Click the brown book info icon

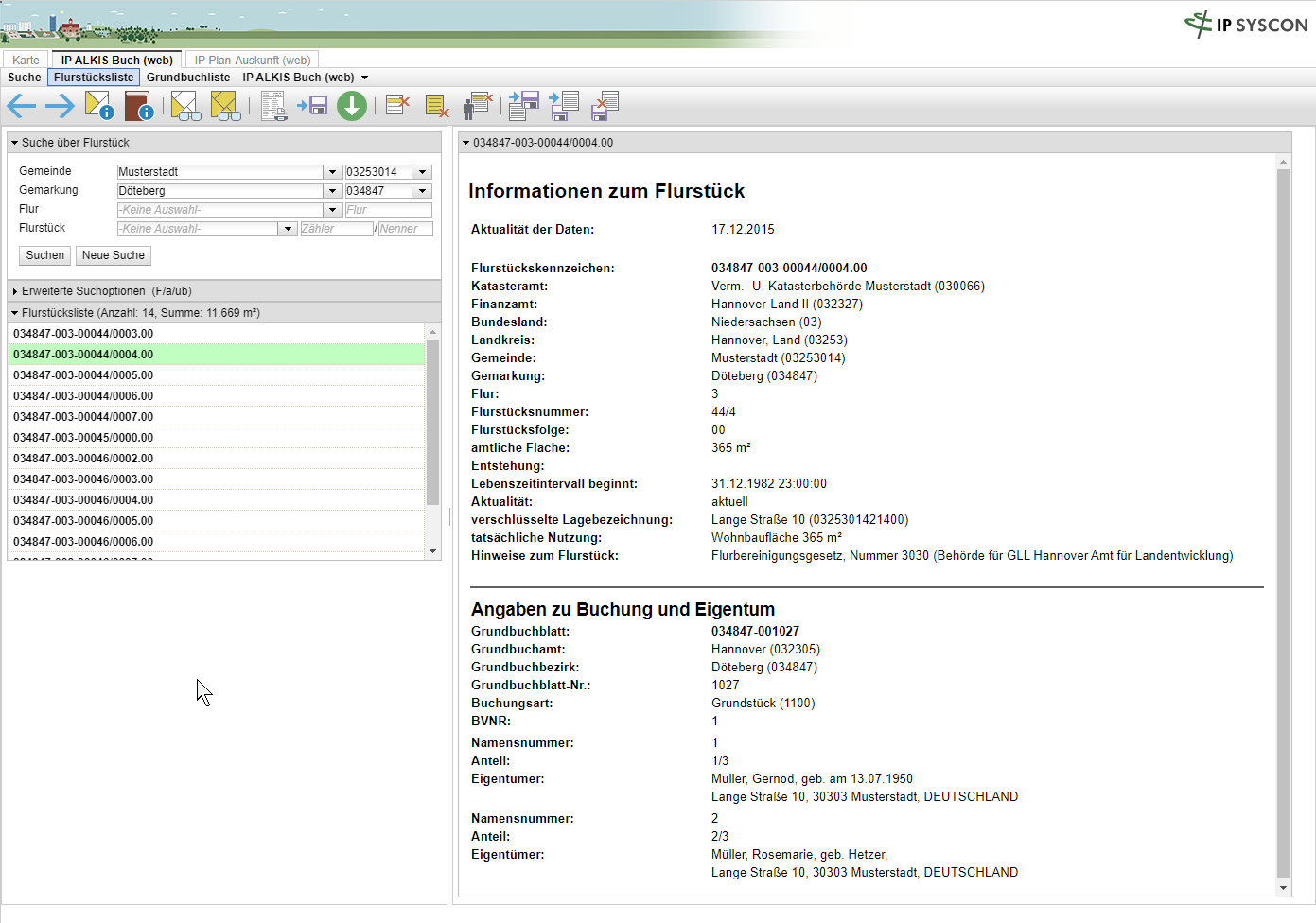[138, 106]
